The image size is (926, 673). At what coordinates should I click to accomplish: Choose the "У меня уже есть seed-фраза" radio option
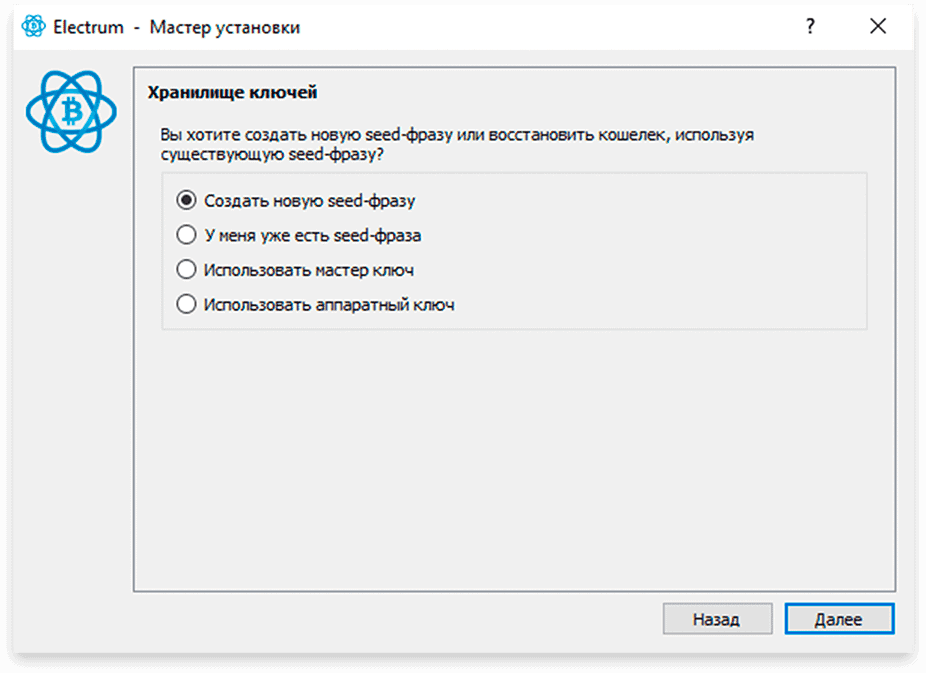coord(186,235)
